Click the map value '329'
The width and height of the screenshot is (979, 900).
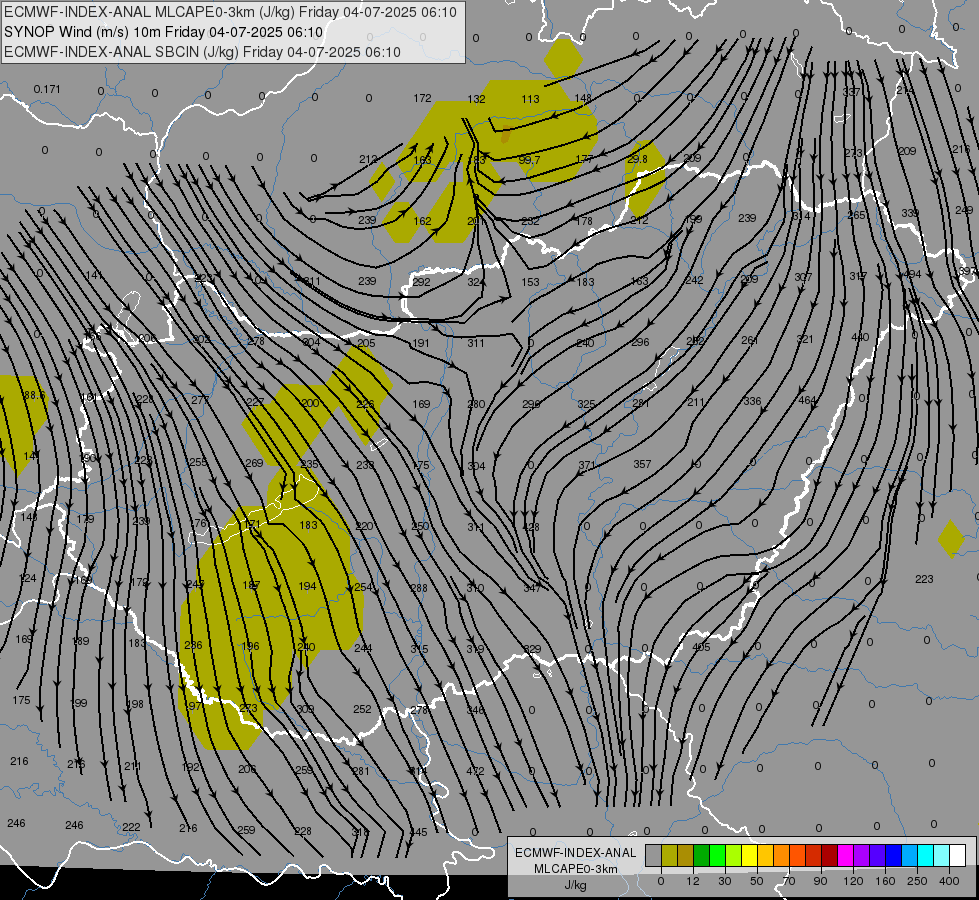pos(532,649)
